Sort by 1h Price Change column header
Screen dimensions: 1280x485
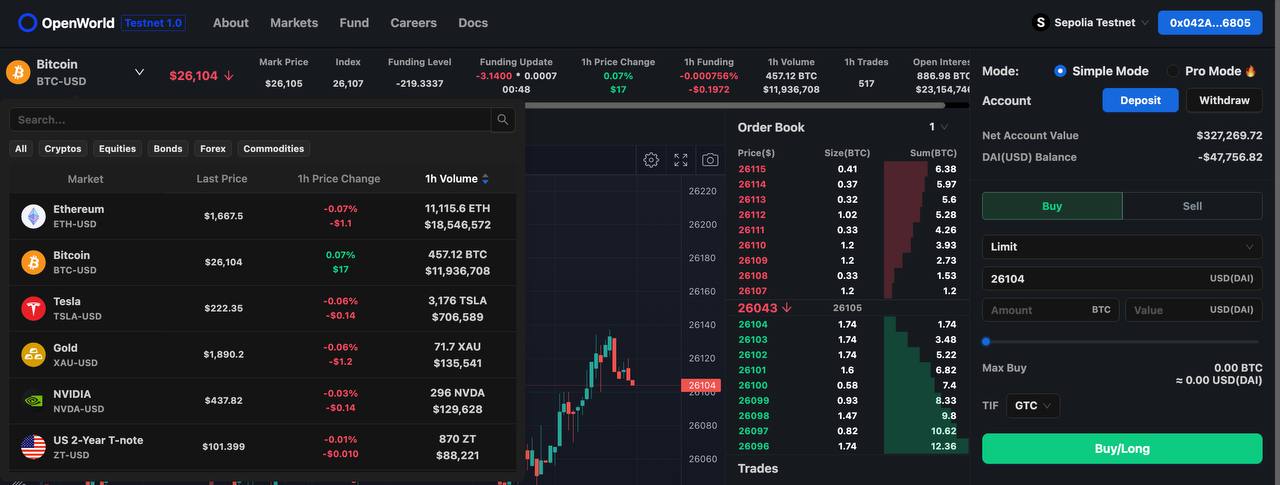(339, 179)
